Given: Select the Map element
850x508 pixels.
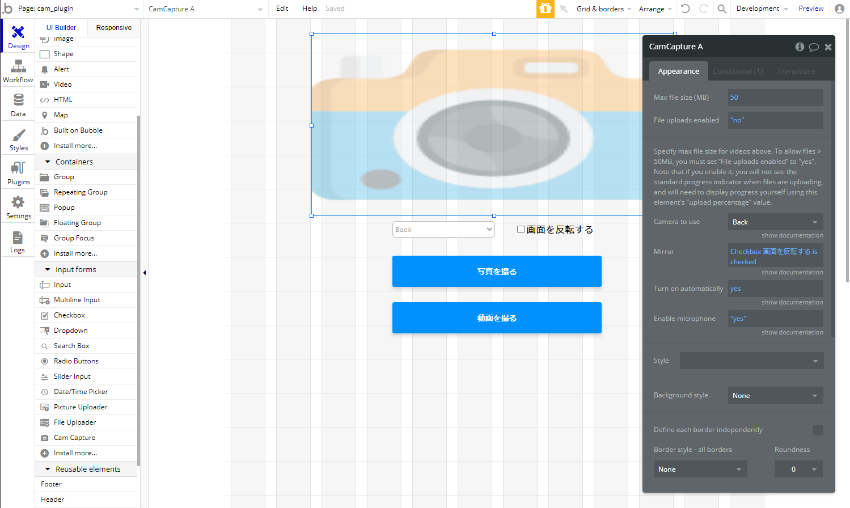Looking at the screenshot, I should [x=87, y=115].
